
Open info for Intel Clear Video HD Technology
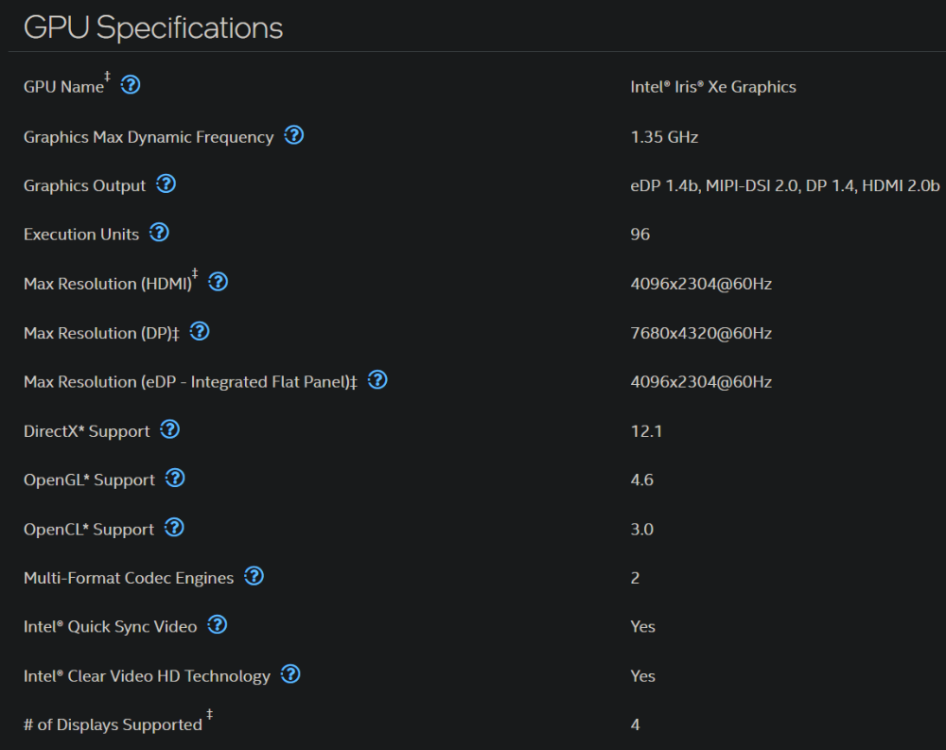(x=290, y=675)
